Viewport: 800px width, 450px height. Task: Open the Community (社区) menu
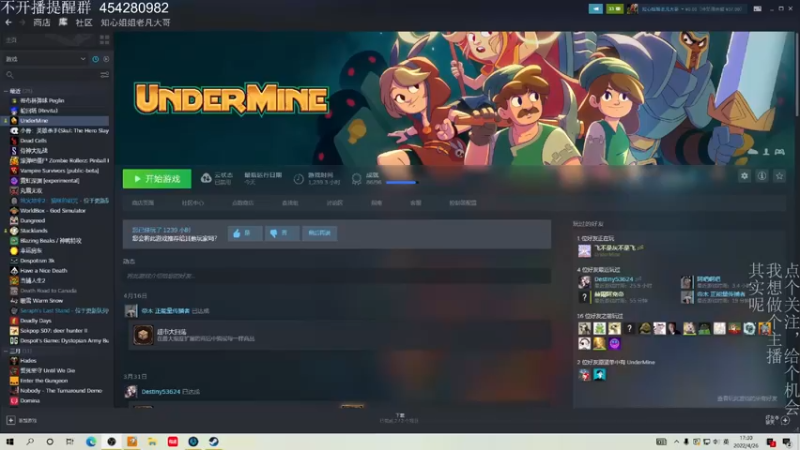84,22
